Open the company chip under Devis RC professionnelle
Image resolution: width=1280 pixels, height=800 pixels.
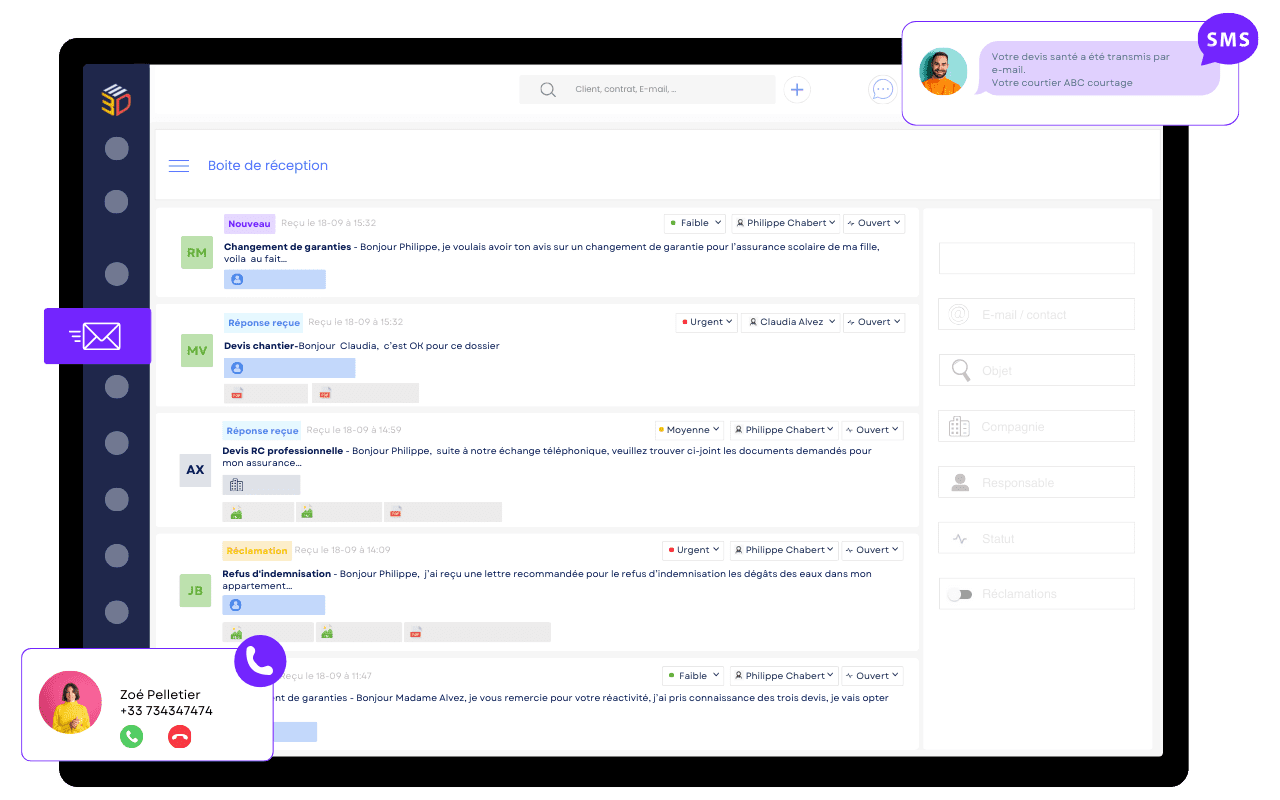261,485
